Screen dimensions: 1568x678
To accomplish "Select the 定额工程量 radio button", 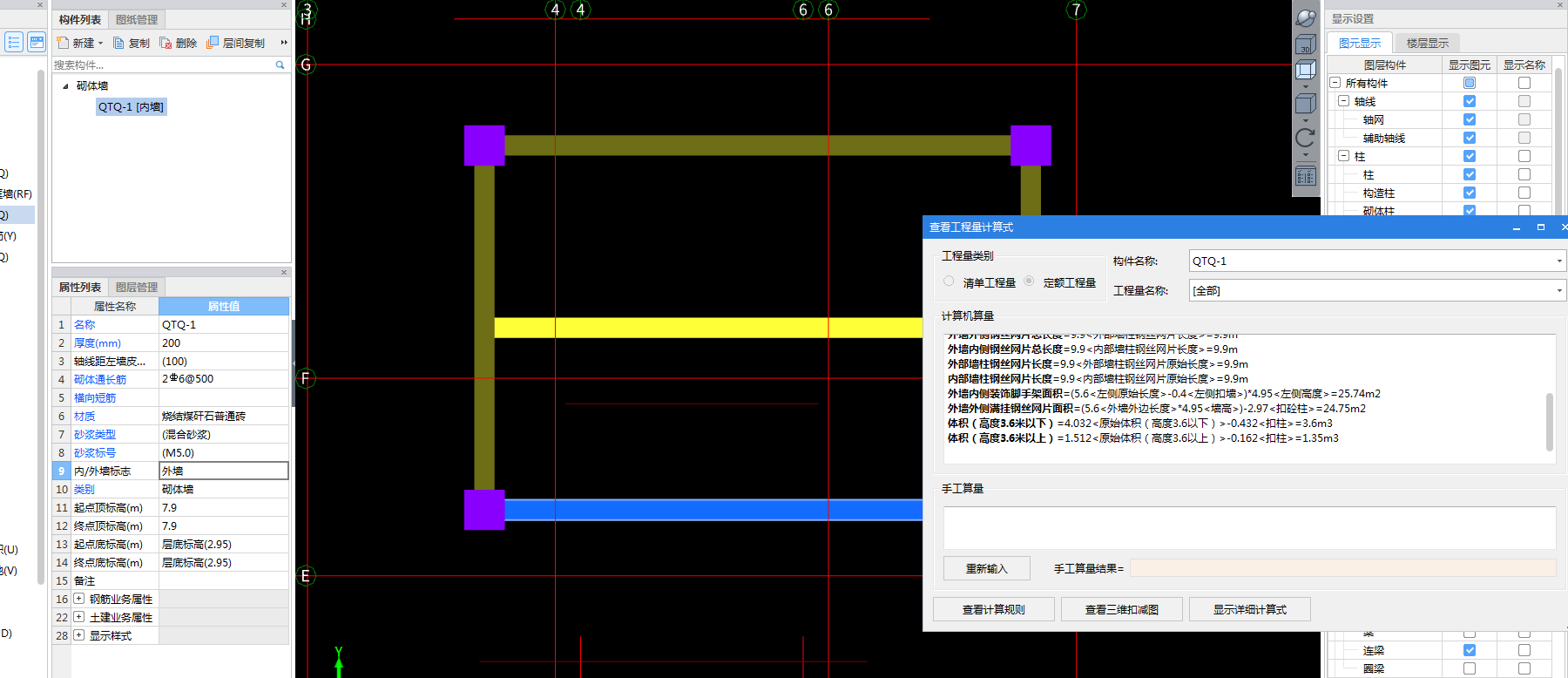I will tap(1029, 281).
